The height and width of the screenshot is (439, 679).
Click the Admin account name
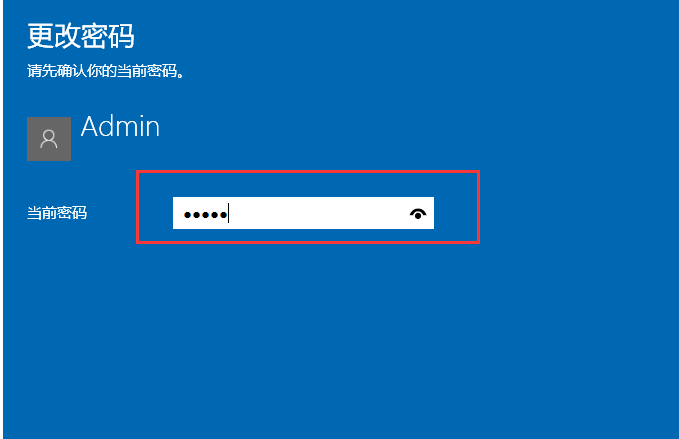(x=120, y=126)
